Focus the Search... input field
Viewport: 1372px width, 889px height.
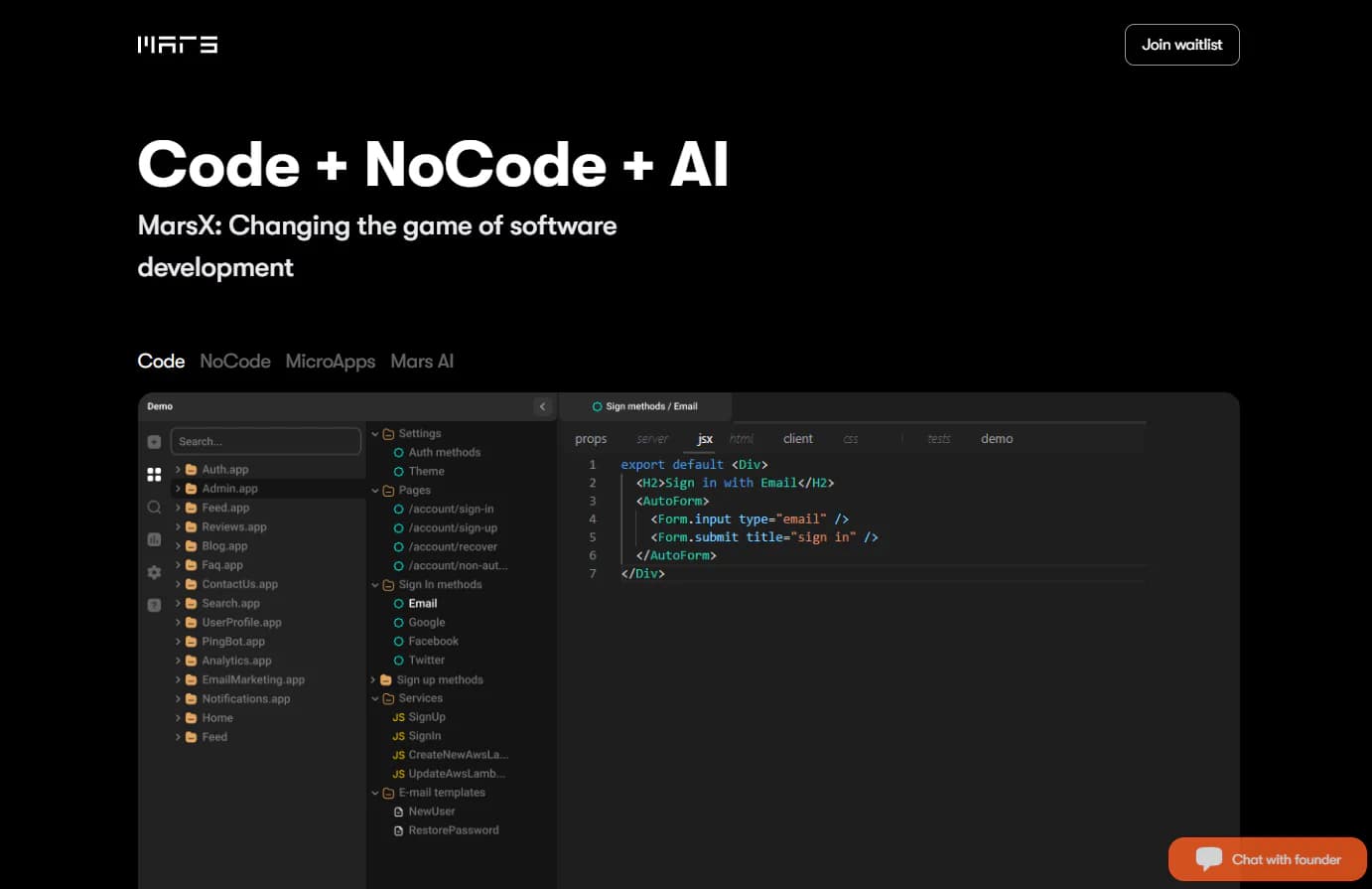click(265, 441)
